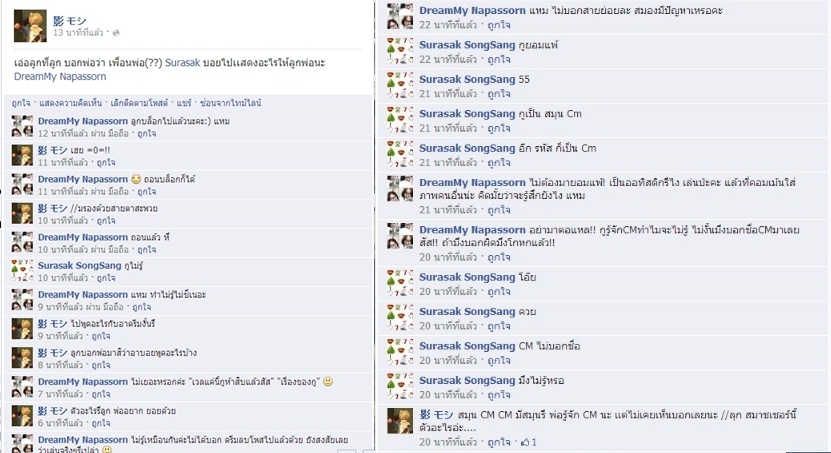Select เลิกติดตามโพสต์ option under post
Screen dimensions: 831x453
pos(139,103)
